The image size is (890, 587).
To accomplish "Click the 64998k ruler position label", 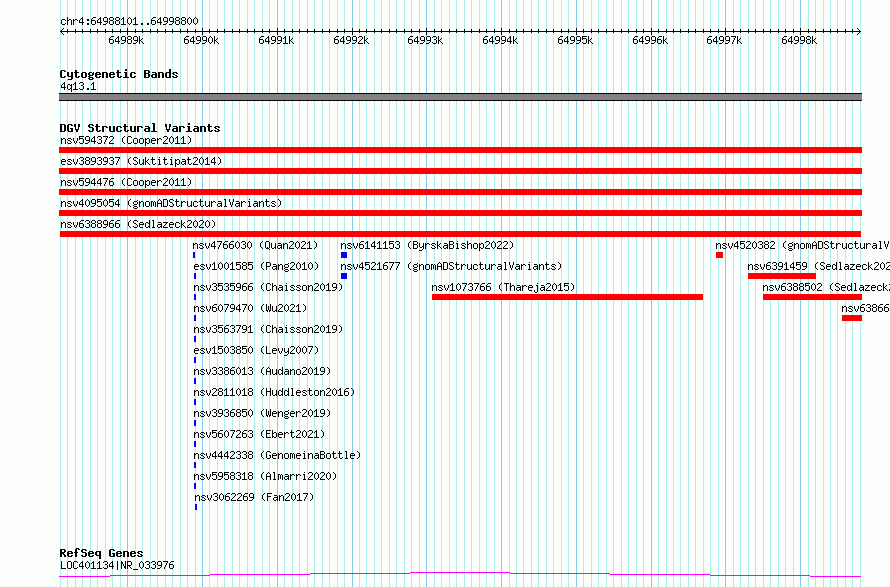I will [799, 41].
